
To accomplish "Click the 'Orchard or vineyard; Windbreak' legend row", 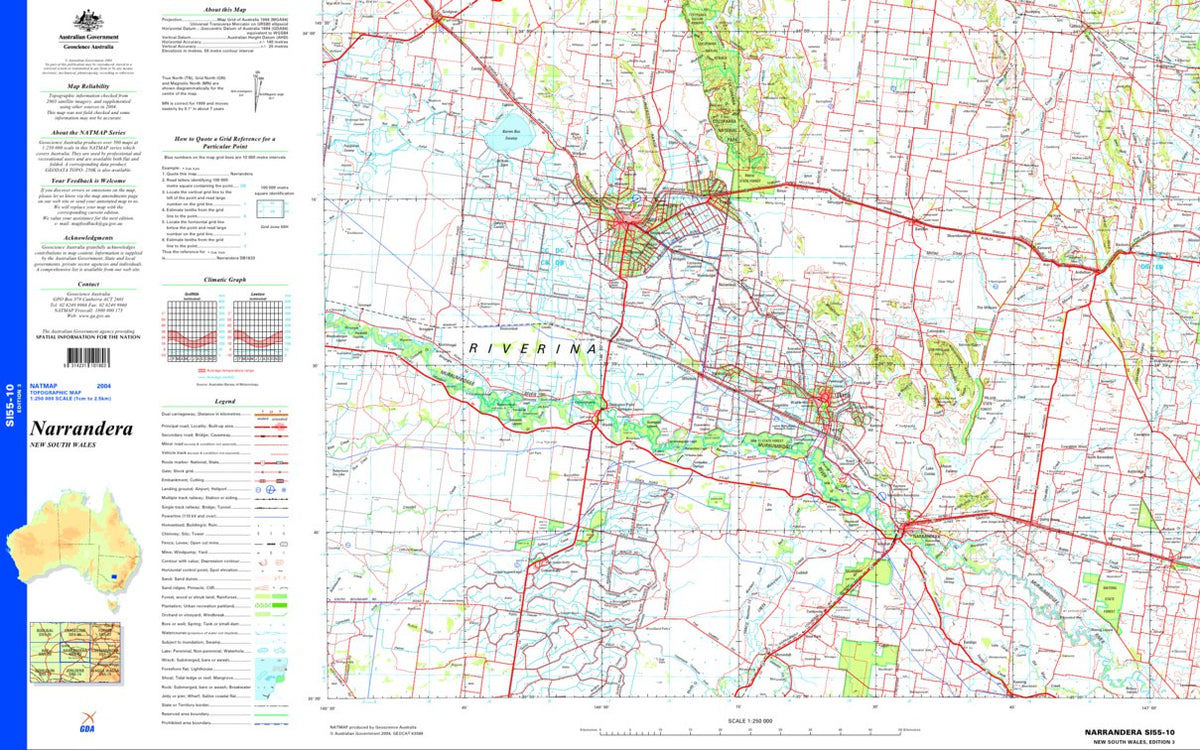I will click(x=225, y=615).
